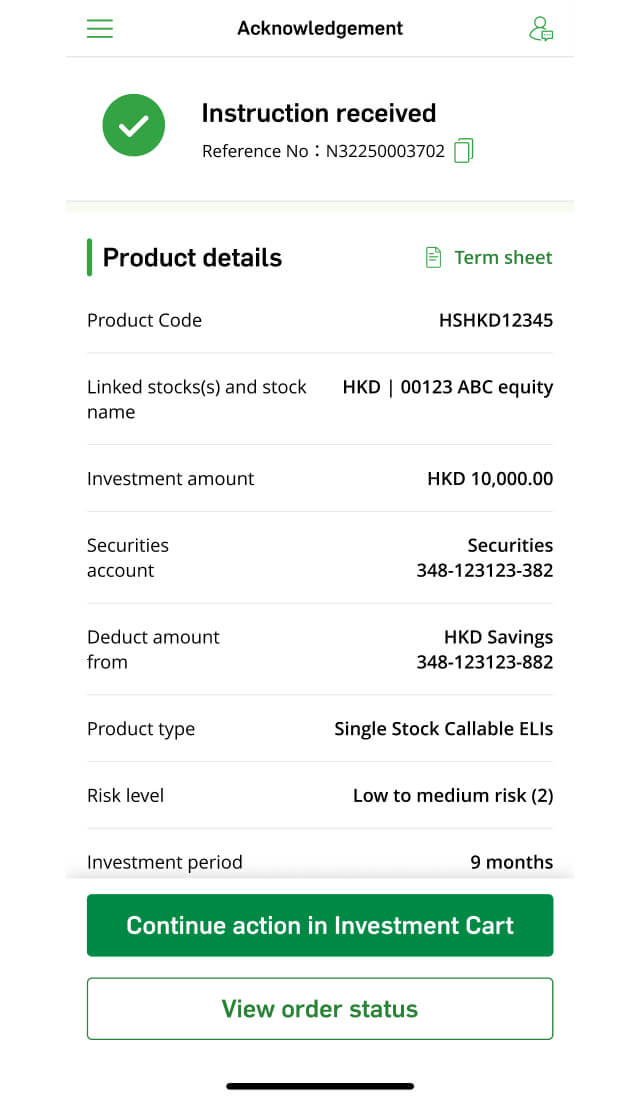Tap View order status button
640x1100 pixels.
pos(320,1009)
